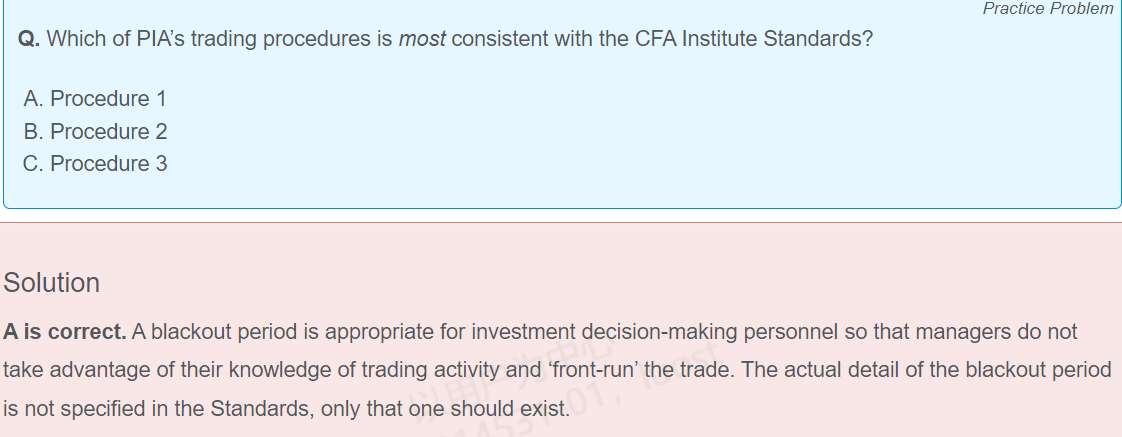This screenshot has height=437, width=1122.
Task: Click the Solution heading
Action: point(52,283)
